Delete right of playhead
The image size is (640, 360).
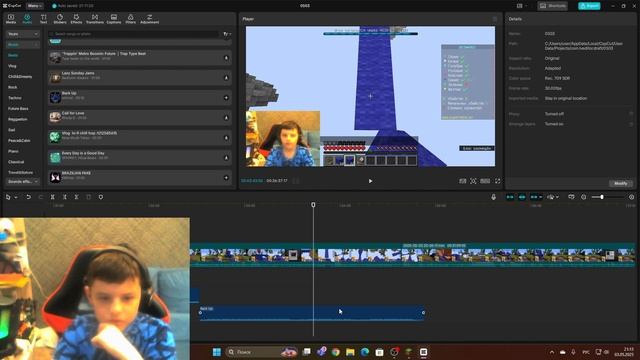tap(76, 197)
